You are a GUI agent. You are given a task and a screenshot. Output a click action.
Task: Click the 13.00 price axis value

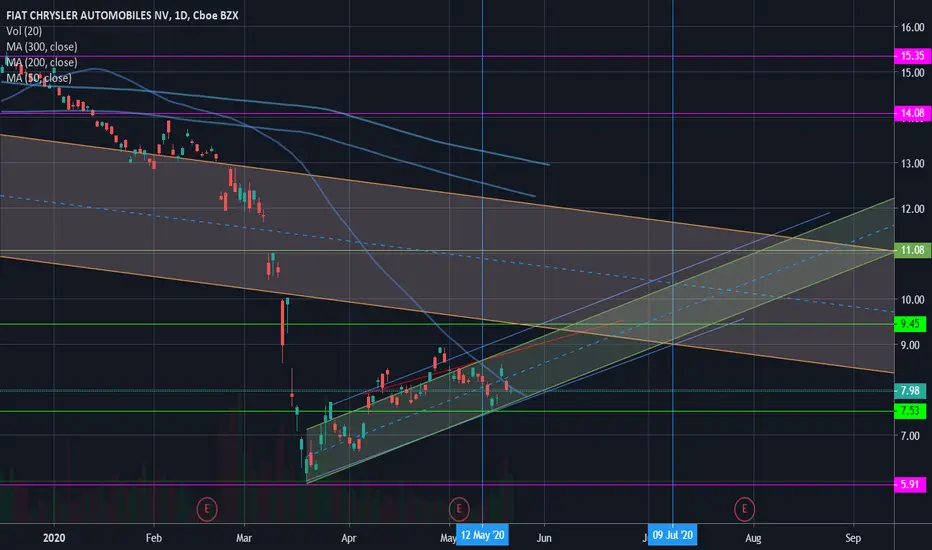tap(912, 164)
